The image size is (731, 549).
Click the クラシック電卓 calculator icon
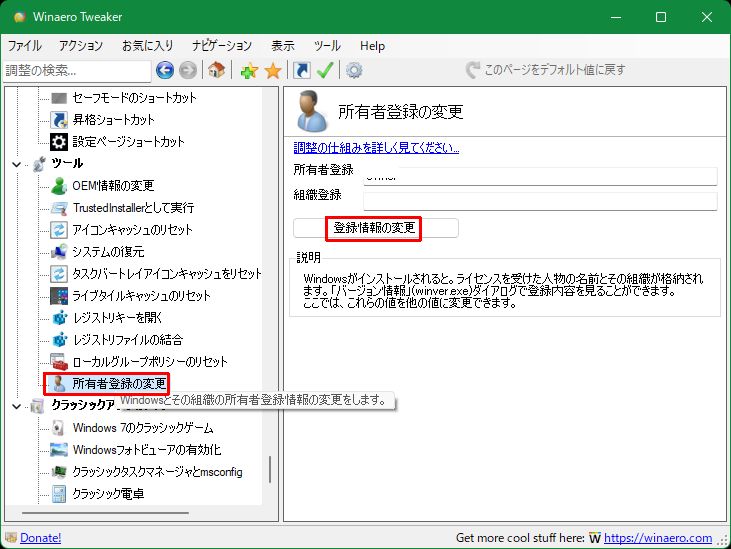click(x=59, y=494)
